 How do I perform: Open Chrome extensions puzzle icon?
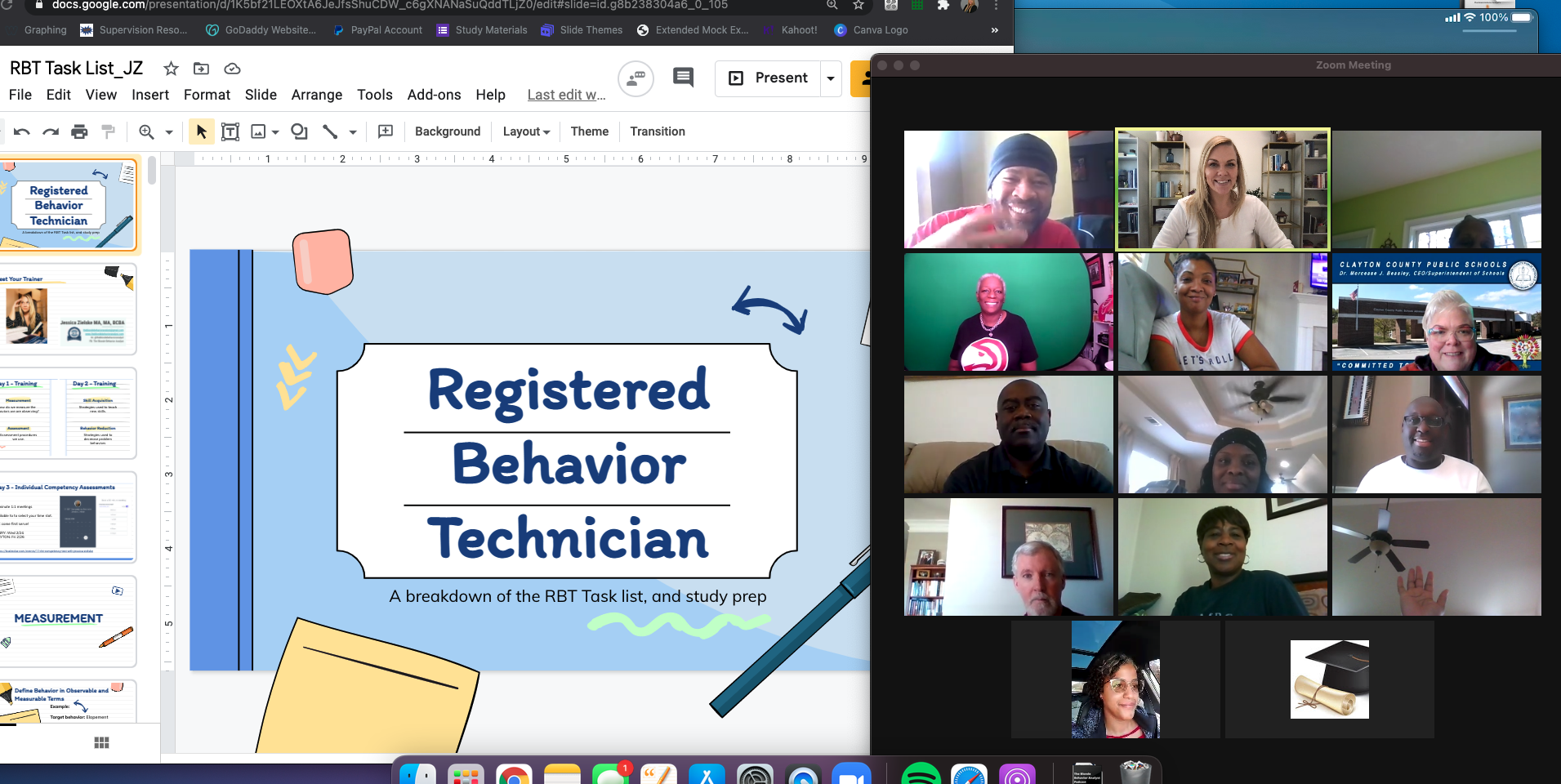(943, 5)
